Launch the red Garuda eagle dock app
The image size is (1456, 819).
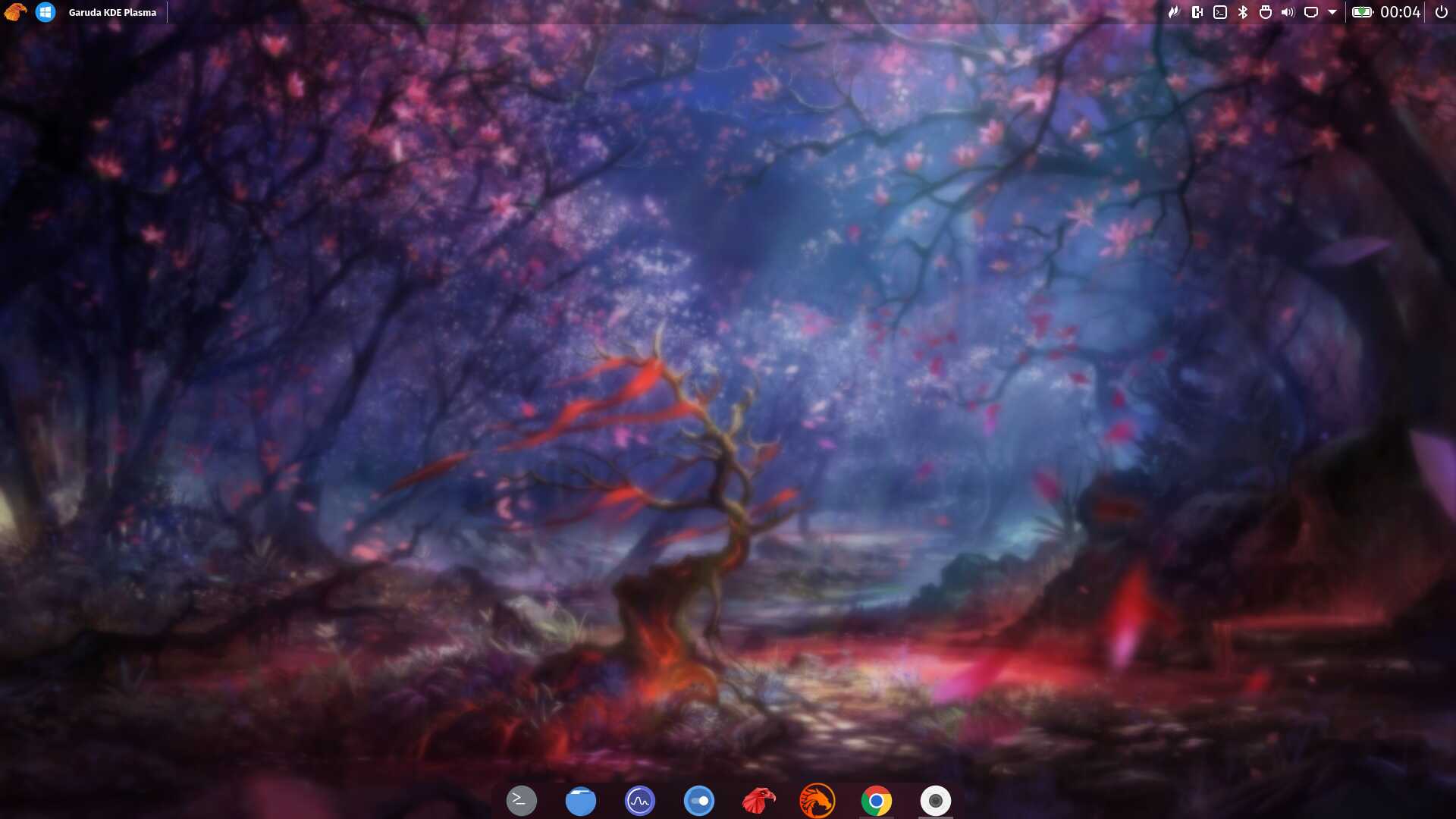758,801
